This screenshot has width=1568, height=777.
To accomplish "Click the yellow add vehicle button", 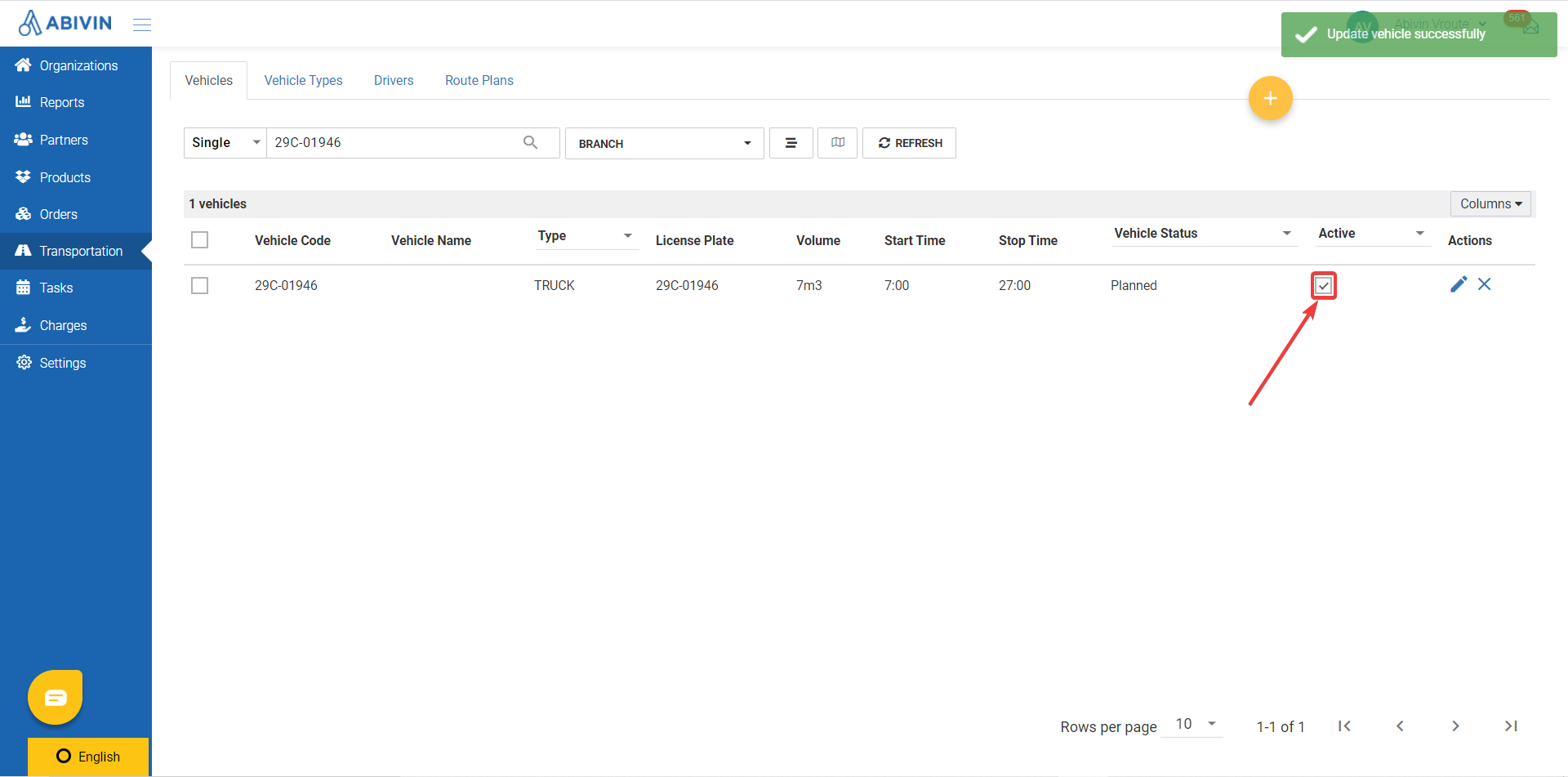I will point(1270,98).
